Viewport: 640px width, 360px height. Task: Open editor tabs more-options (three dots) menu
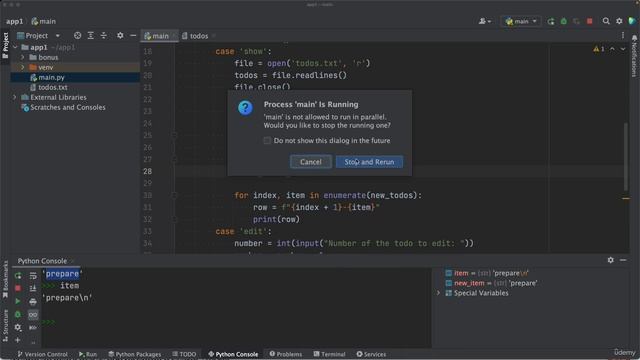point(623,36)
